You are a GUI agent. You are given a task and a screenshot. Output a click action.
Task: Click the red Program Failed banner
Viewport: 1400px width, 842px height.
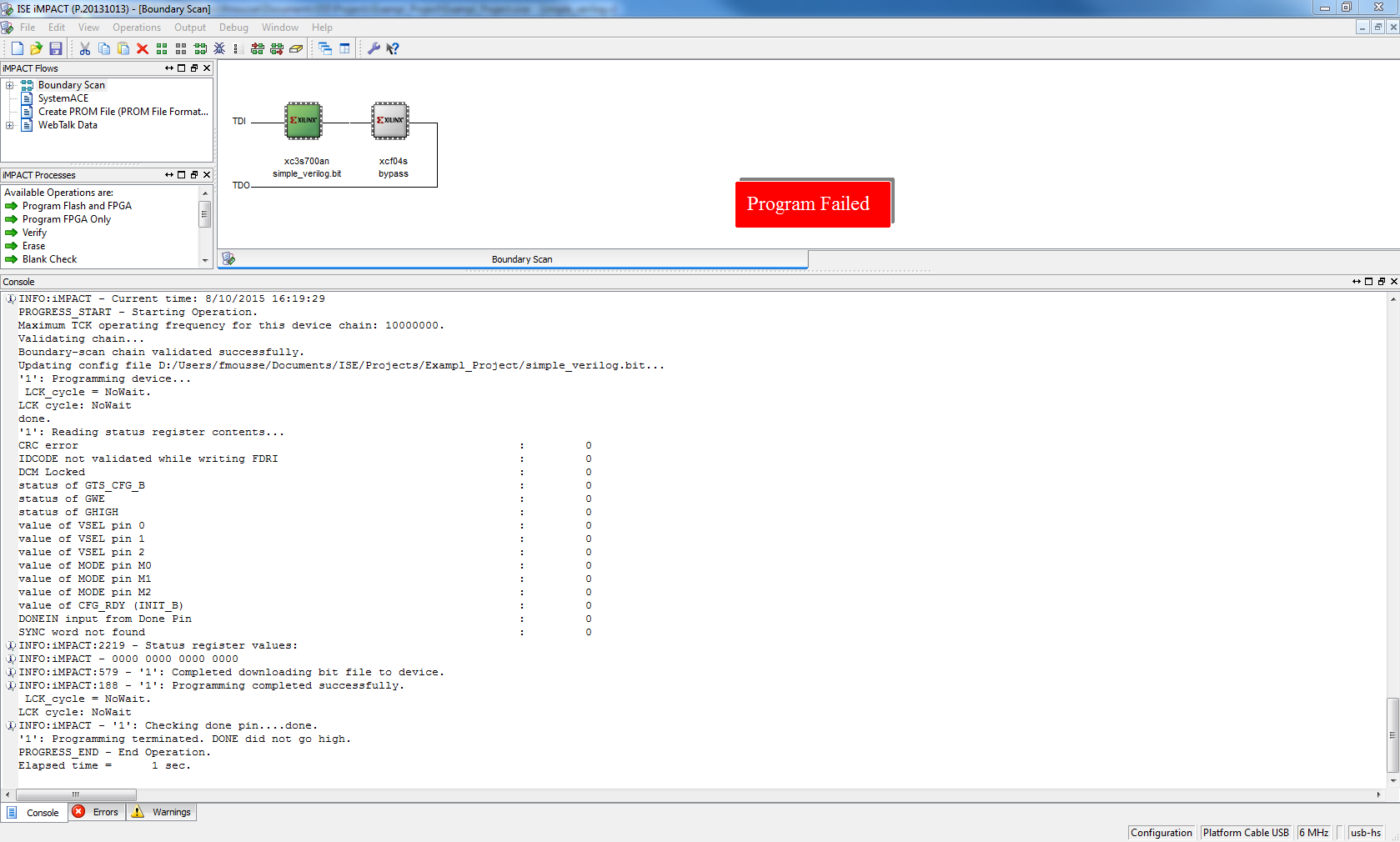pos(813,203)
